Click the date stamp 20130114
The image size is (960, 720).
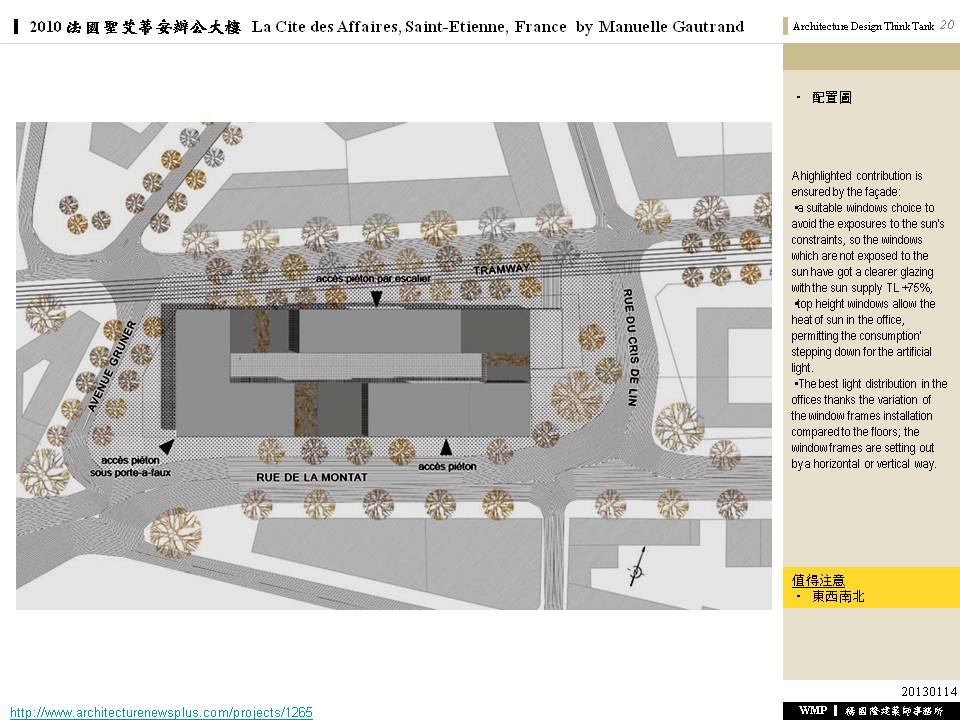pos(929,691)
